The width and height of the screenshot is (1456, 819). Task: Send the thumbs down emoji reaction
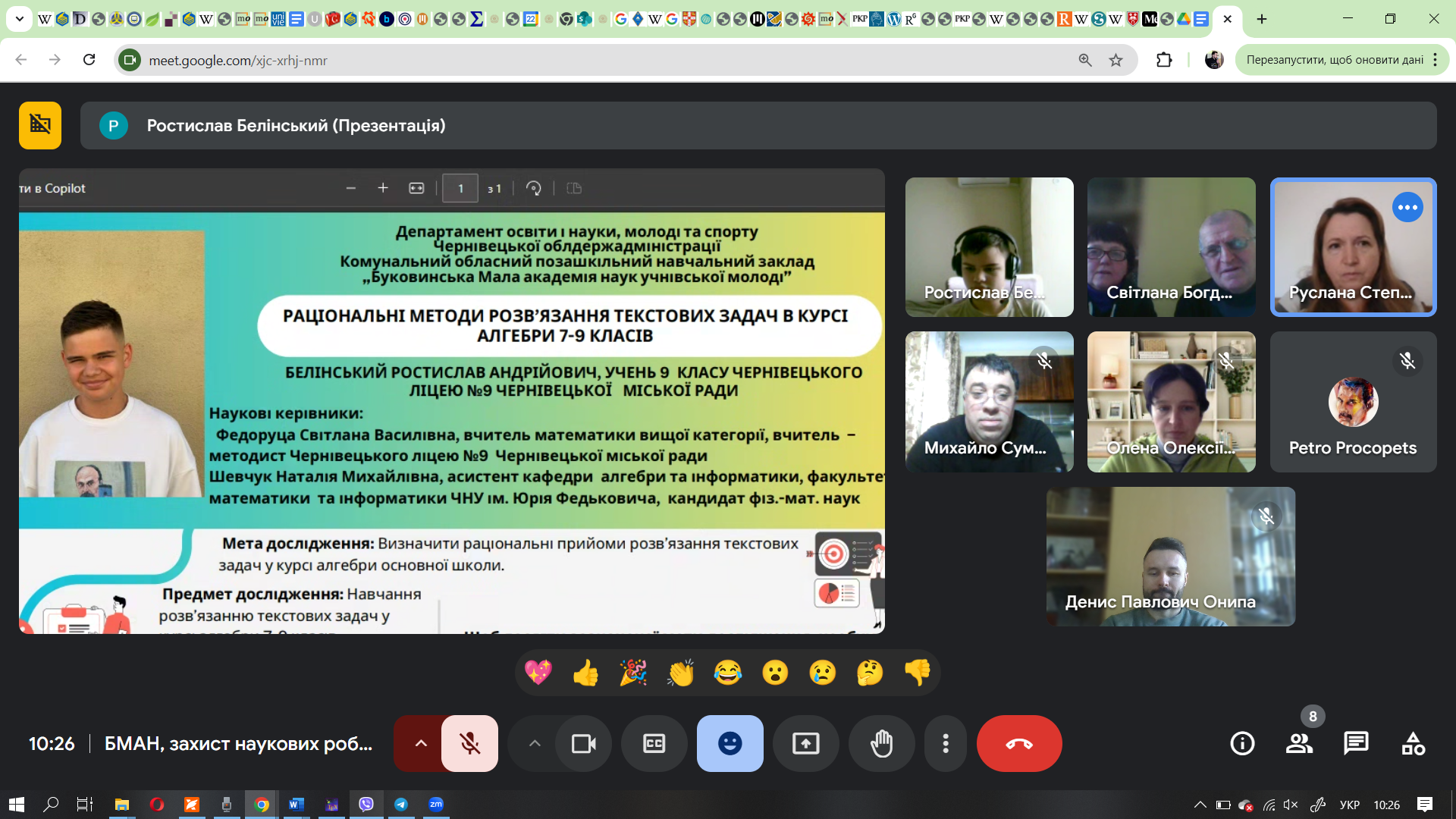[x=917, y=673]
